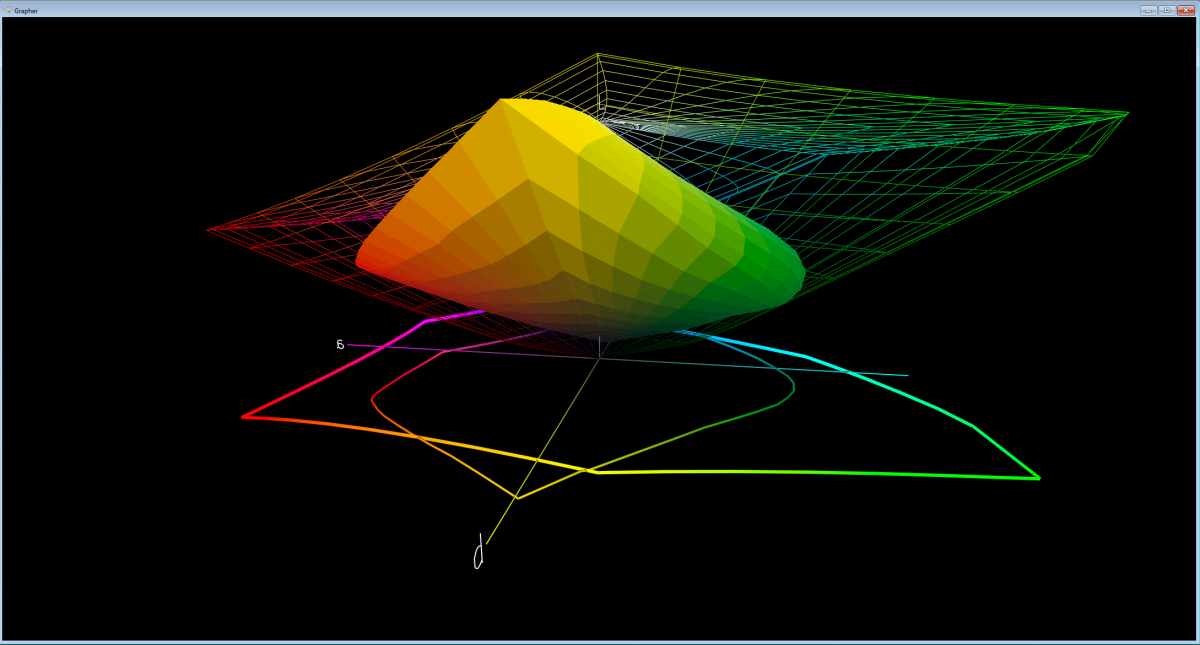Click the Grapher application icon in title bar
The image size is (1200, 645).
(7, 9)
